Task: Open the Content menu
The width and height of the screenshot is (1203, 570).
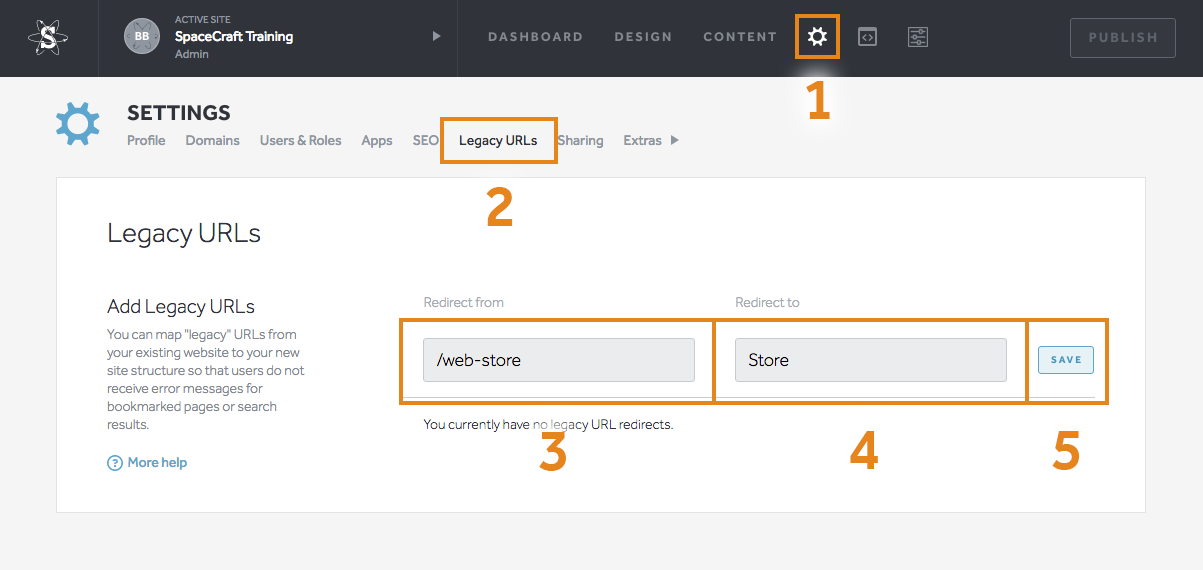Action: (x=740, y=37)
